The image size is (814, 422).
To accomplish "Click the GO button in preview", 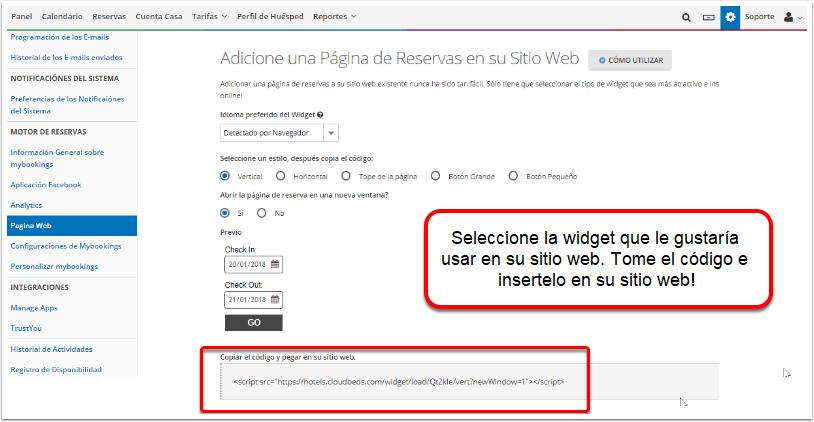I will pyautogui.click(x=254, y=323).
